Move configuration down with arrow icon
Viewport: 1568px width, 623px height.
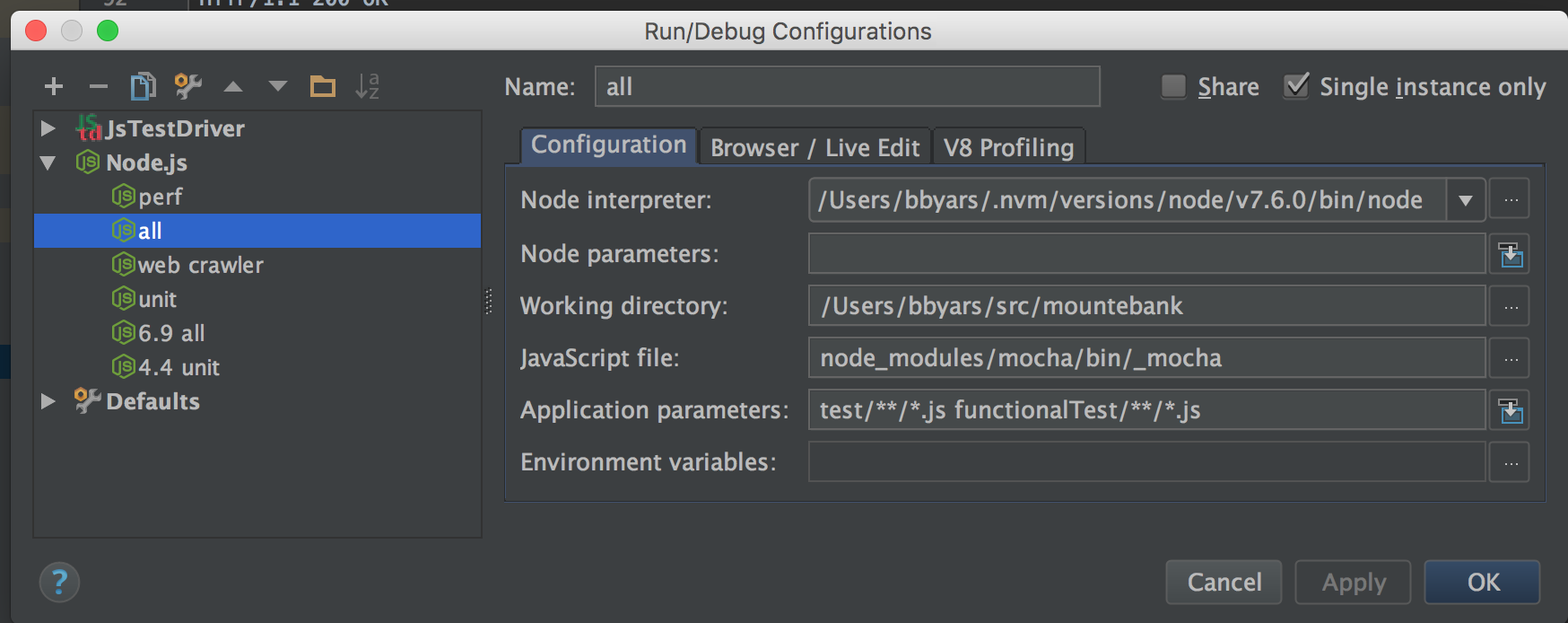point(278,86)
